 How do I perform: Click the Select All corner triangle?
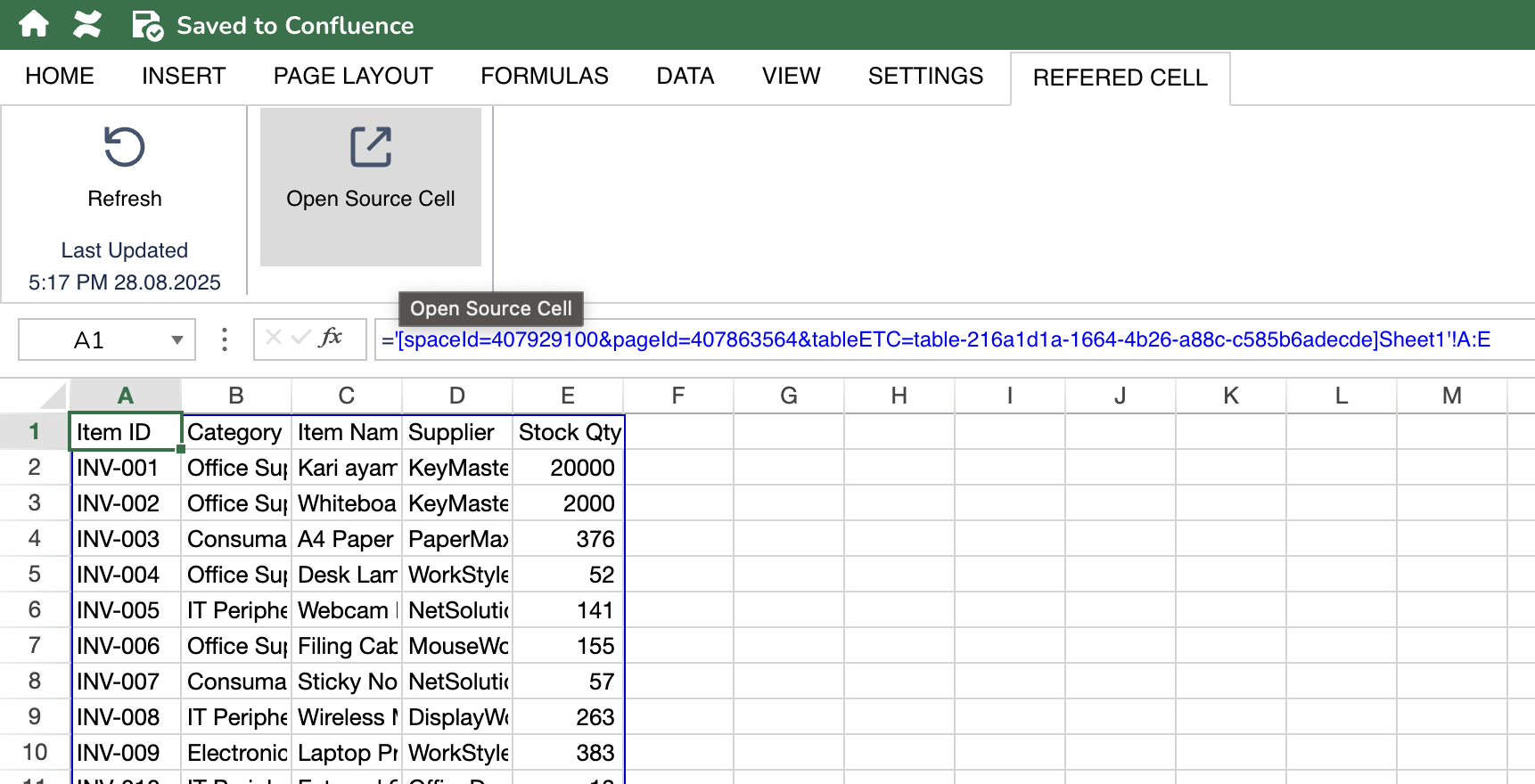tap(53, 396)
